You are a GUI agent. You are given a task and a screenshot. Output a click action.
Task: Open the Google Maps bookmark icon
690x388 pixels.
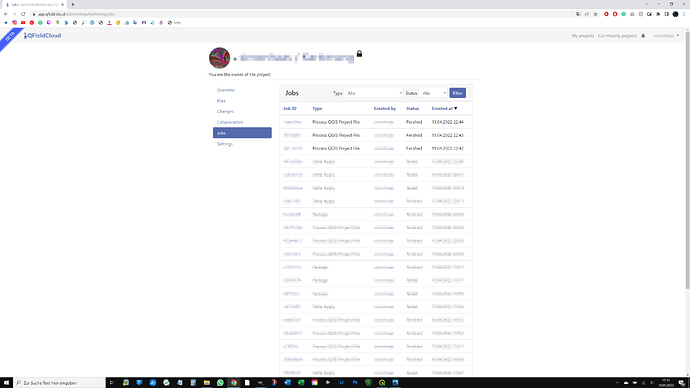pos(58,22)
